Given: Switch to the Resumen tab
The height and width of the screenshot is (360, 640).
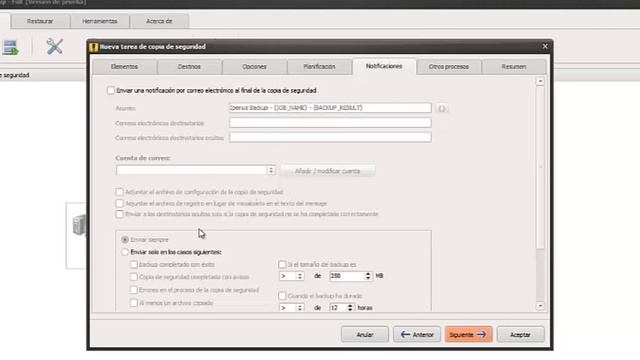Looking at the screenshot, I should click(x=514, y=67).
